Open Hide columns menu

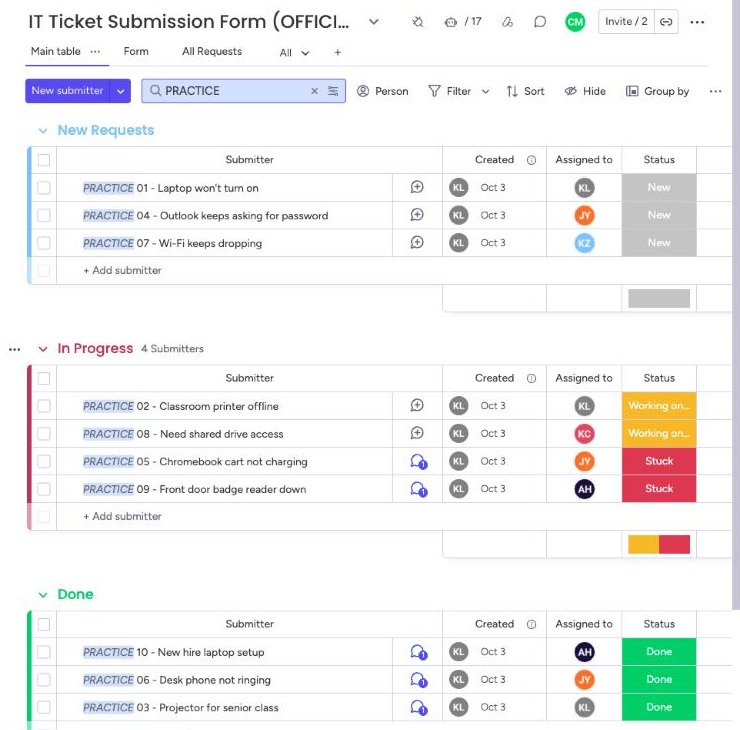pyautogui.click(x=585, y=91)
